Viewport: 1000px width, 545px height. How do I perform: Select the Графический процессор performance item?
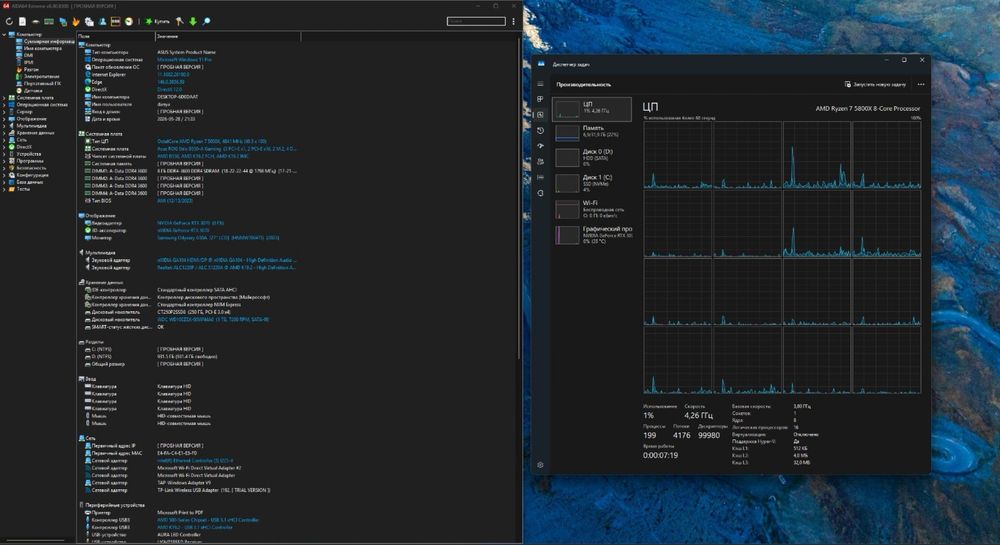(592, 235)
